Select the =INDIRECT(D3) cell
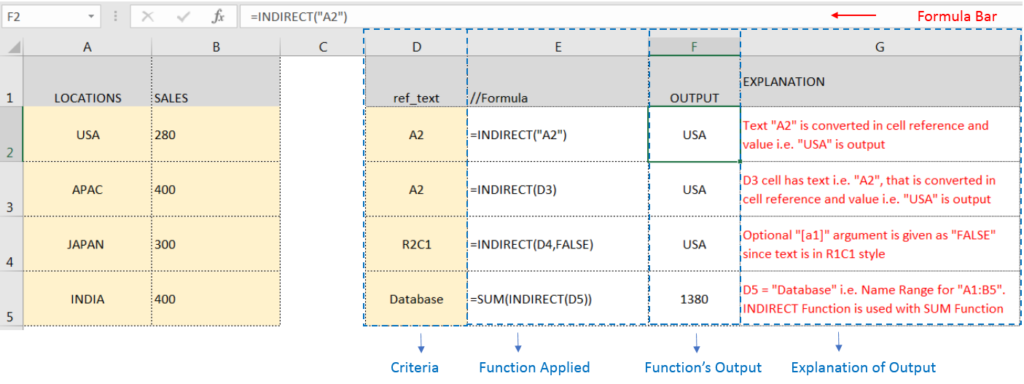This screenshot has width=1024, height=384. (558, 189)
